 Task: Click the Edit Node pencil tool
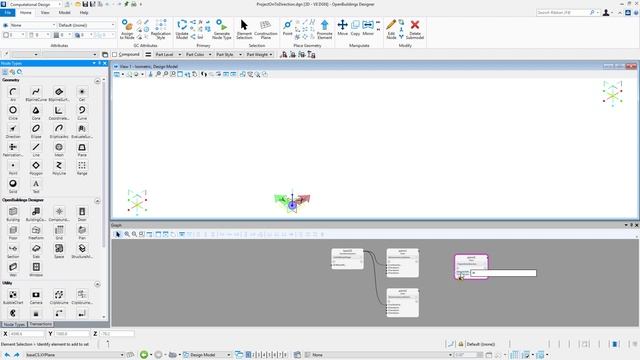tap(391, 29)
